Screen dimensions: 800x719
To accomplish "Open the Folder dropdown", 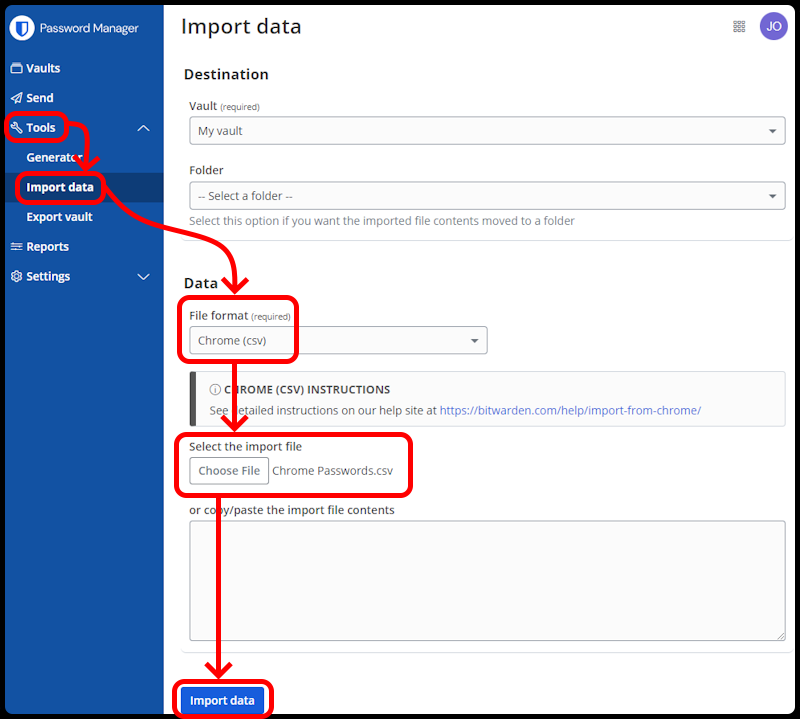I will click(487, 196).
